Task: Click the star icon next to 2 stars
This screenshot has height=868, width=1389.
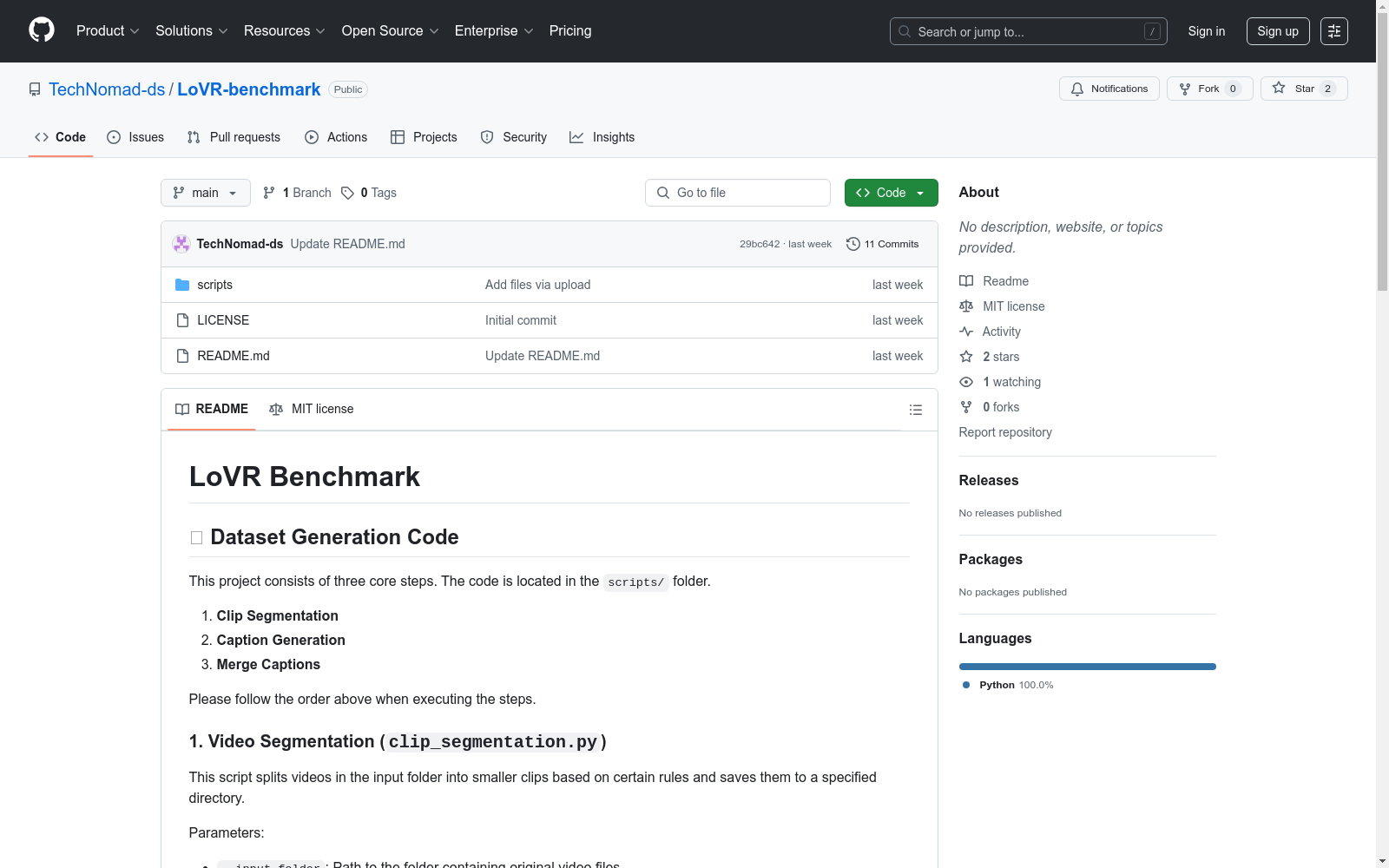Action: click(966, 357)
